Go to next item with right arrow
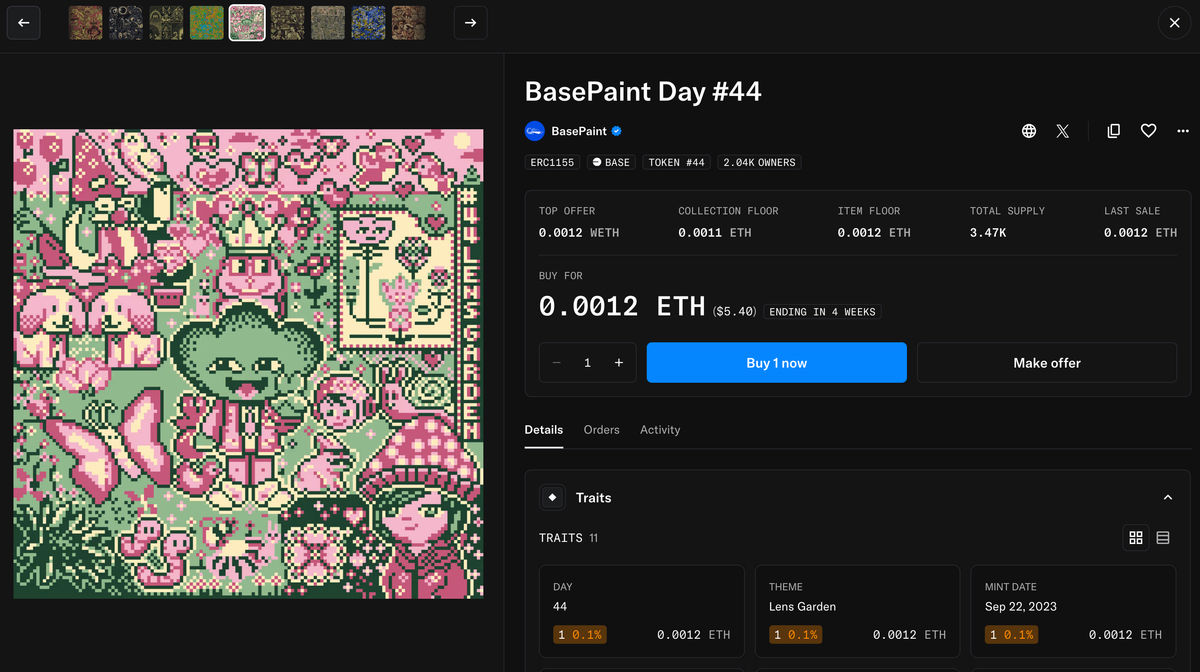The image size is (1200, 672). click(471, 22)
